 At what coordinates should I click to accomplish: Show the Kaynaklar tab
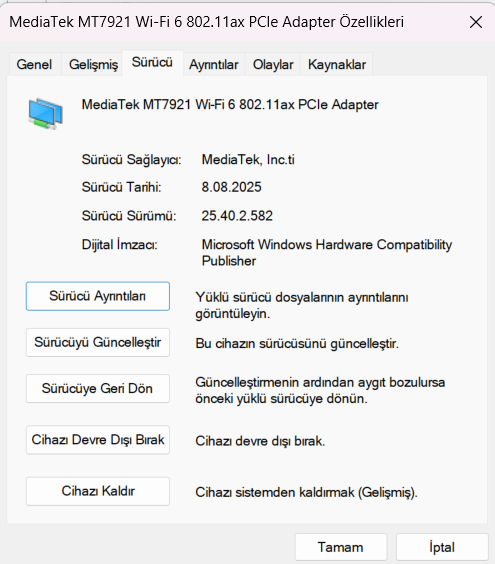pos(337,64)
